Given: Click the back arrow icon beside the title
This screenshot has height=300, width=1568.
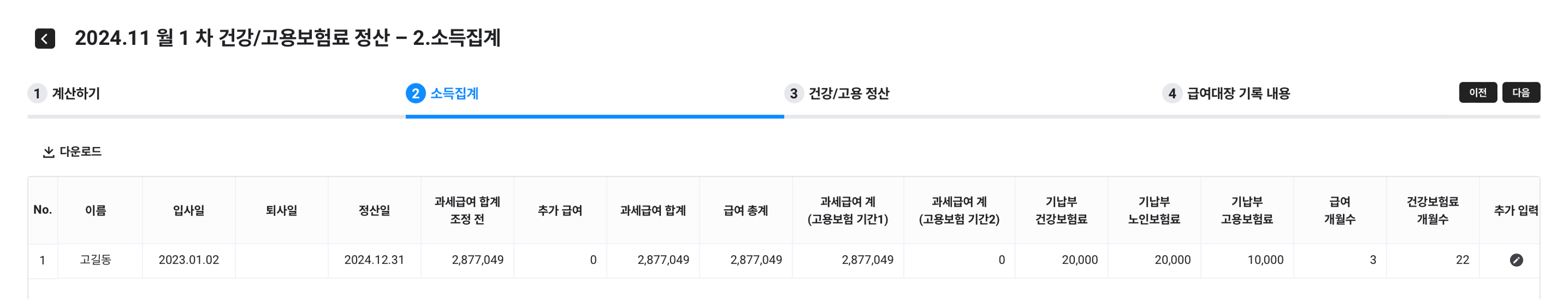Looking at the screenshot, I should click(44, 39).
